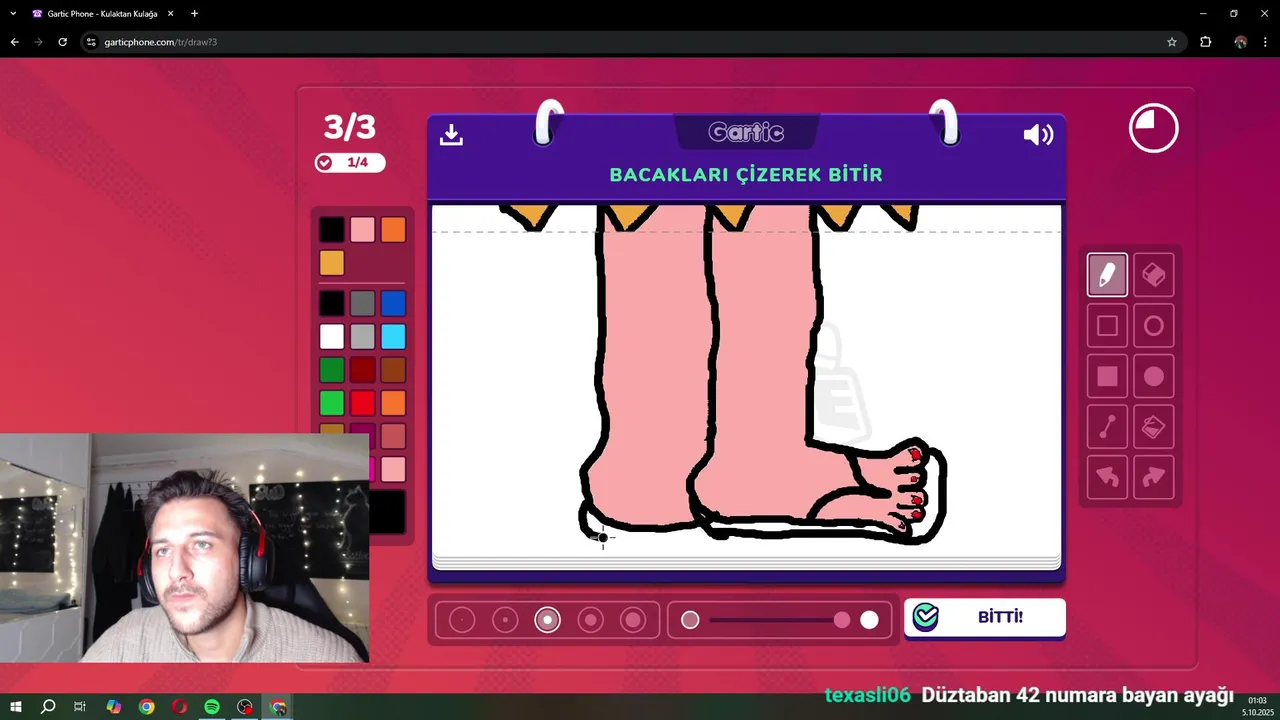Switch to the Gartic Phone tab
The image size is (1280, 720).
104,14
